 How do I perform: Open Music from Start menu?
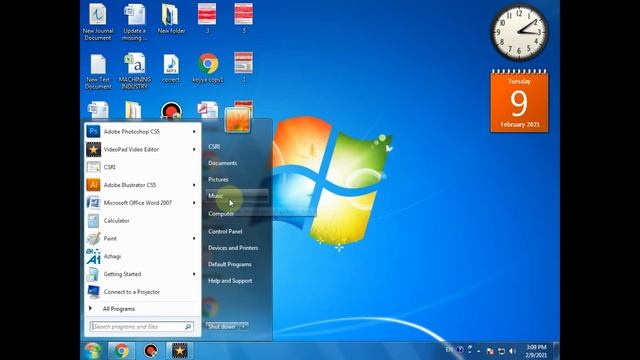237,196
